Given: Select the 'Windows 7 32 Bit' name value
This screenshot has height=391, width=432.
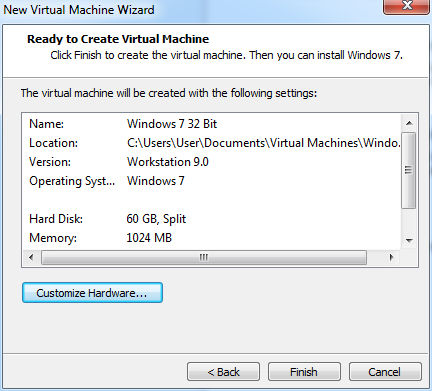Looking at the screenshot, I should (172, 124).
